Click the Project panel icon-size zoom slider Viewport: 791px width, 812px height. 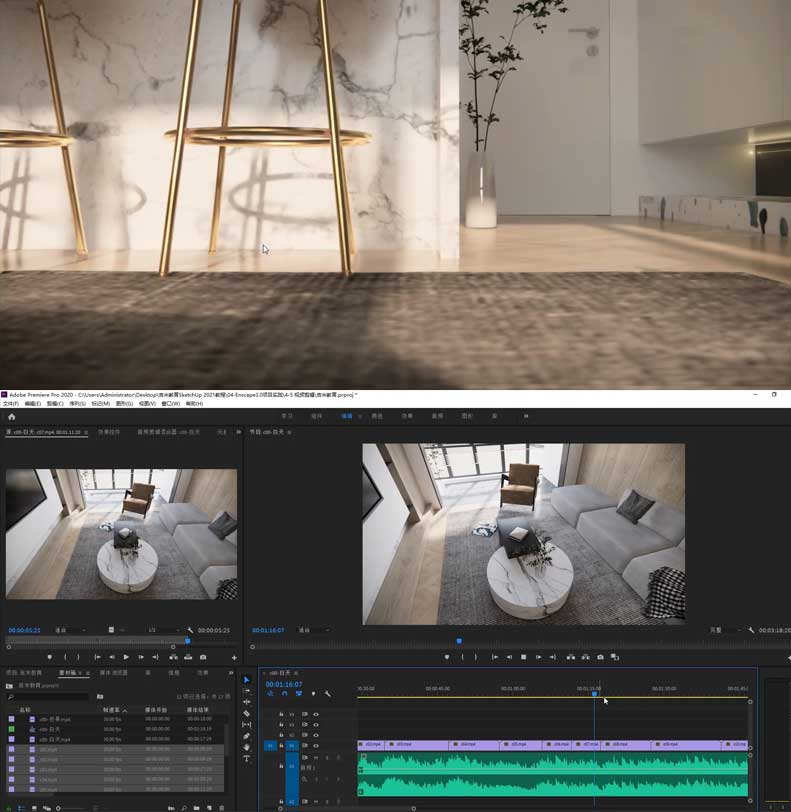coord(60,807)
